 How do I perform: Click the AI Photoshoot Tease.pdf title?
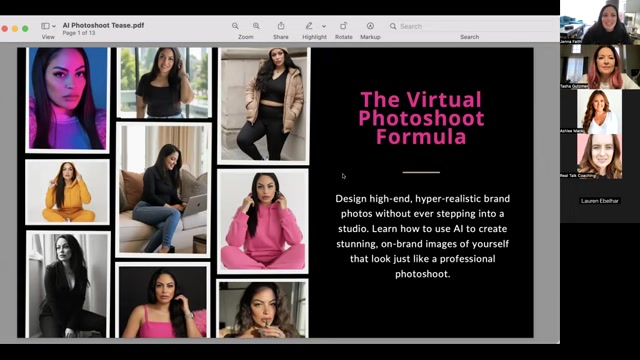coord(103,25)
